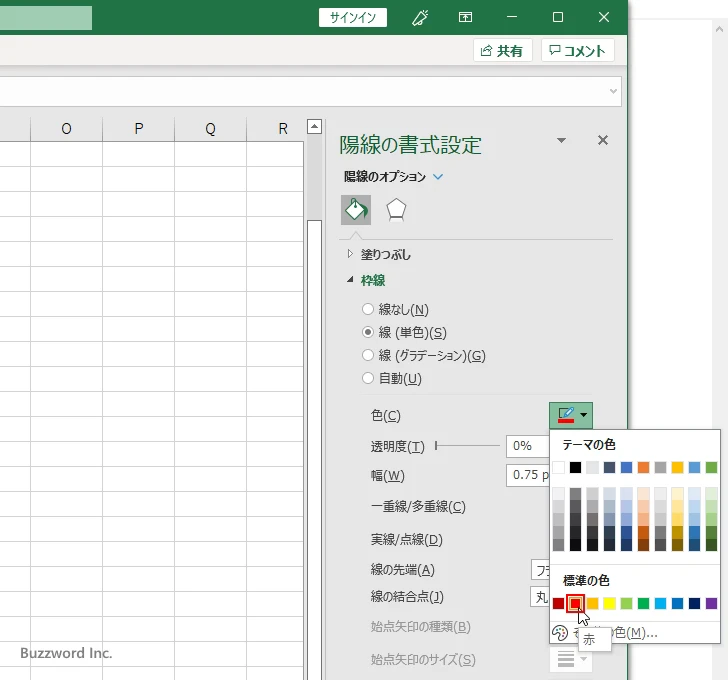Select 線 (グラデーション)(G) radio button

[x=368, y=355]
